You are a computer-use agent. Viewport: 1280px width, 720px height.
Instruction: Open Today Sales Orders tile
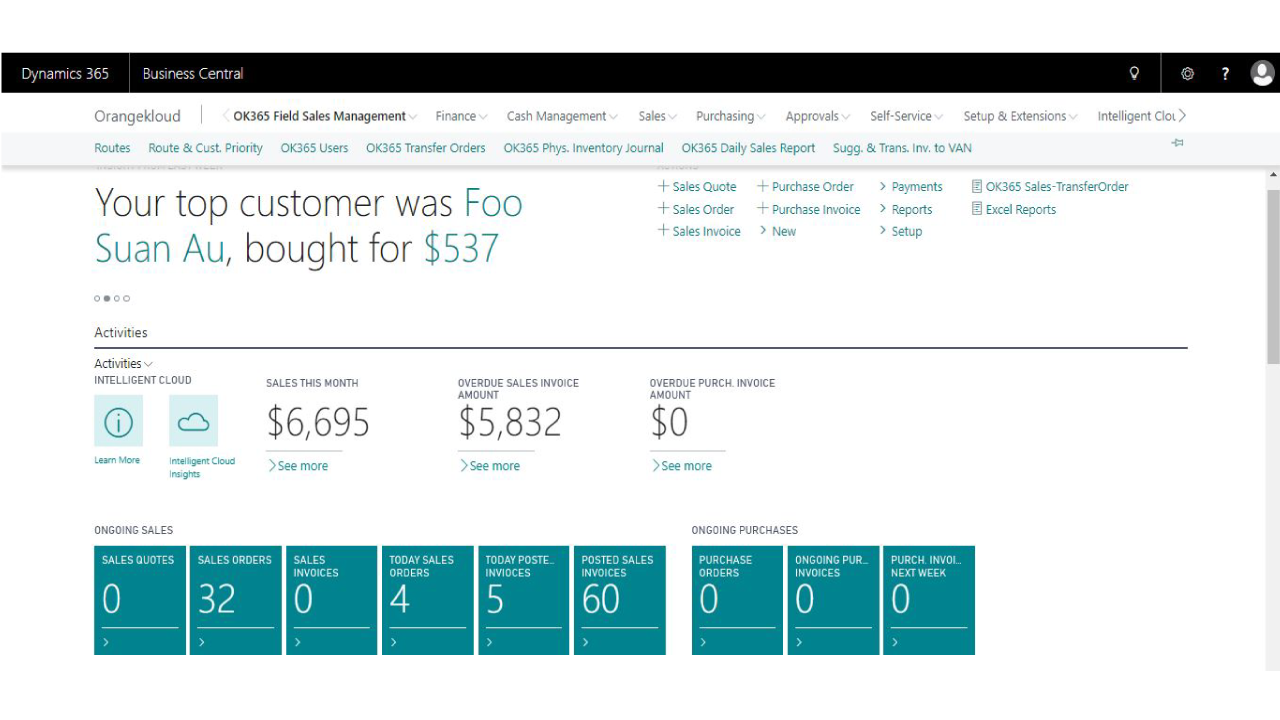[x=428, y=600]
